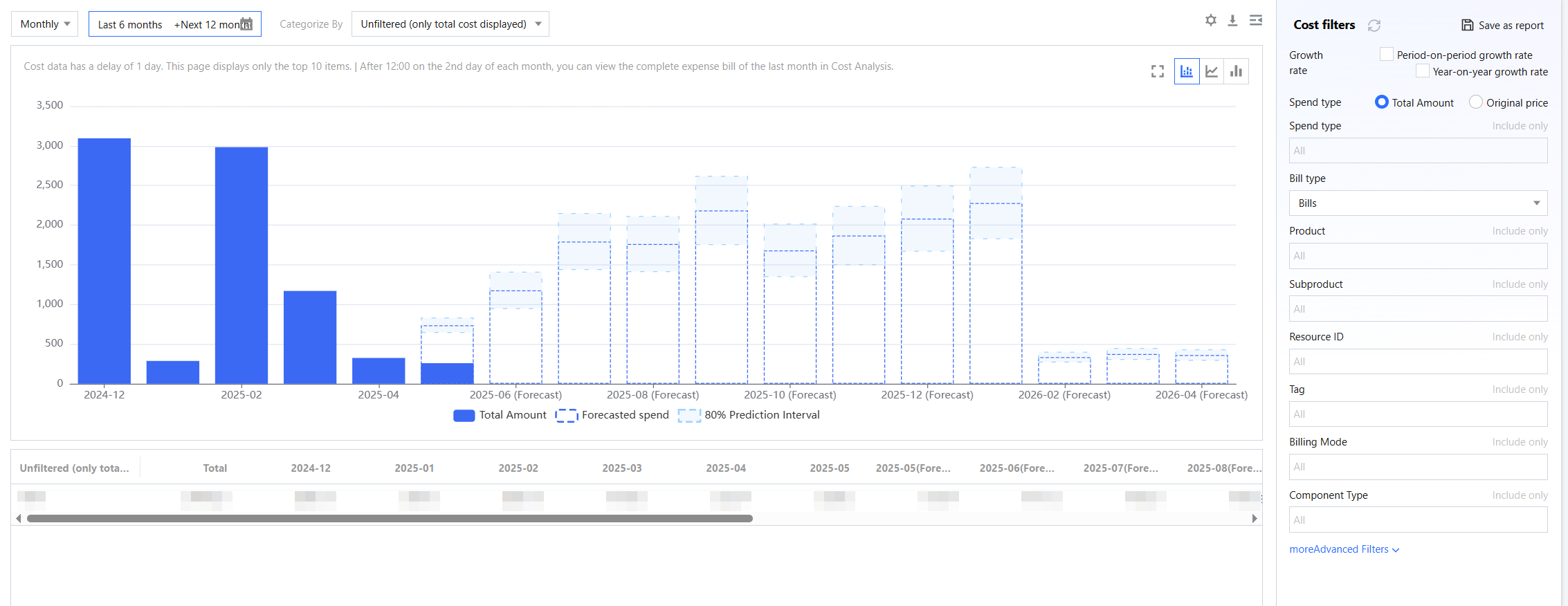Click the Total column header
Image resolution: width=1568 pixels, height=606 pixels.
[x=215, y=468]
